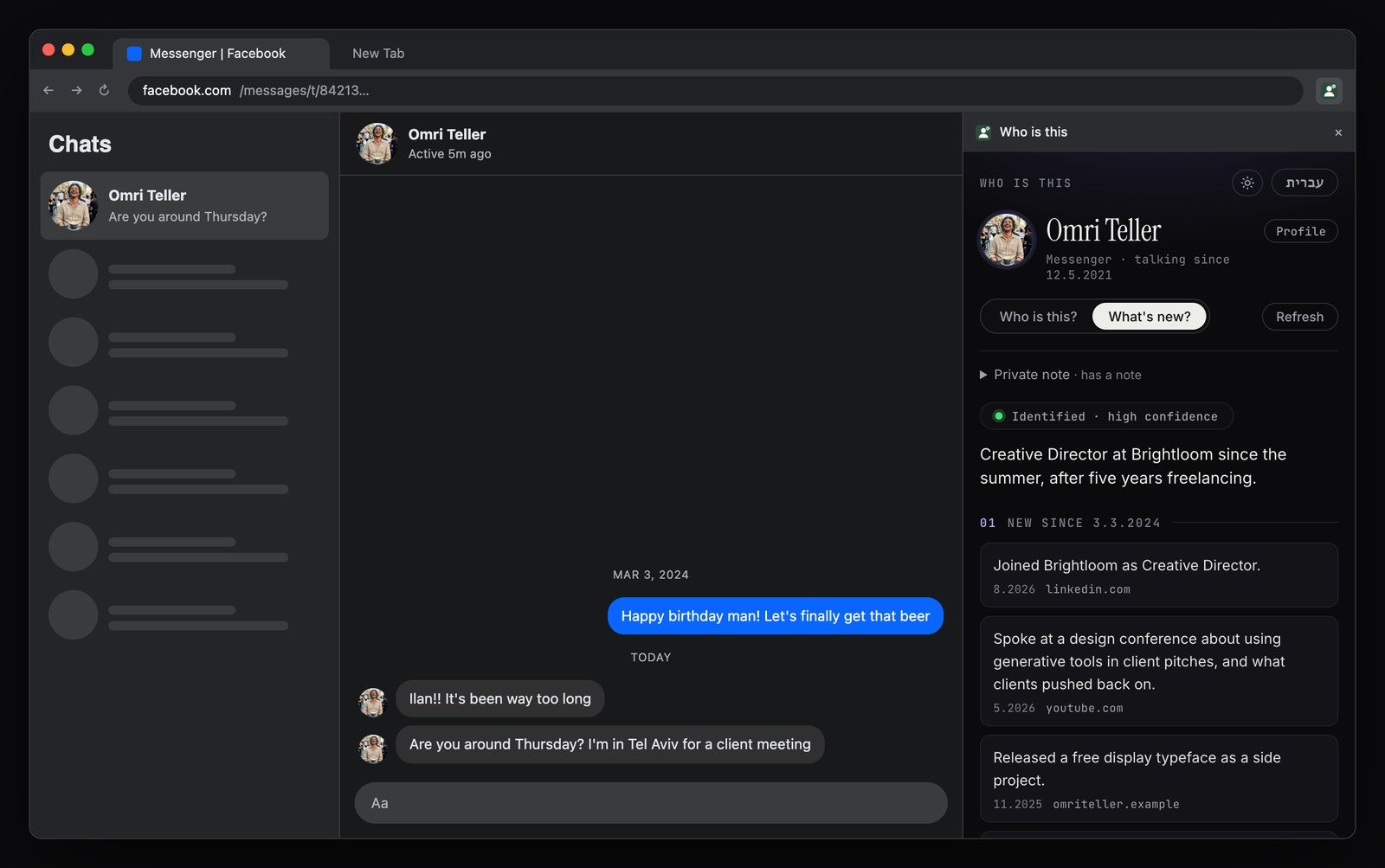This screenshot has height=868, width=1385.
Task: Switch to the Messenger | Facebook browser tab
Action: pyautogui.click(x=221, y=54)
